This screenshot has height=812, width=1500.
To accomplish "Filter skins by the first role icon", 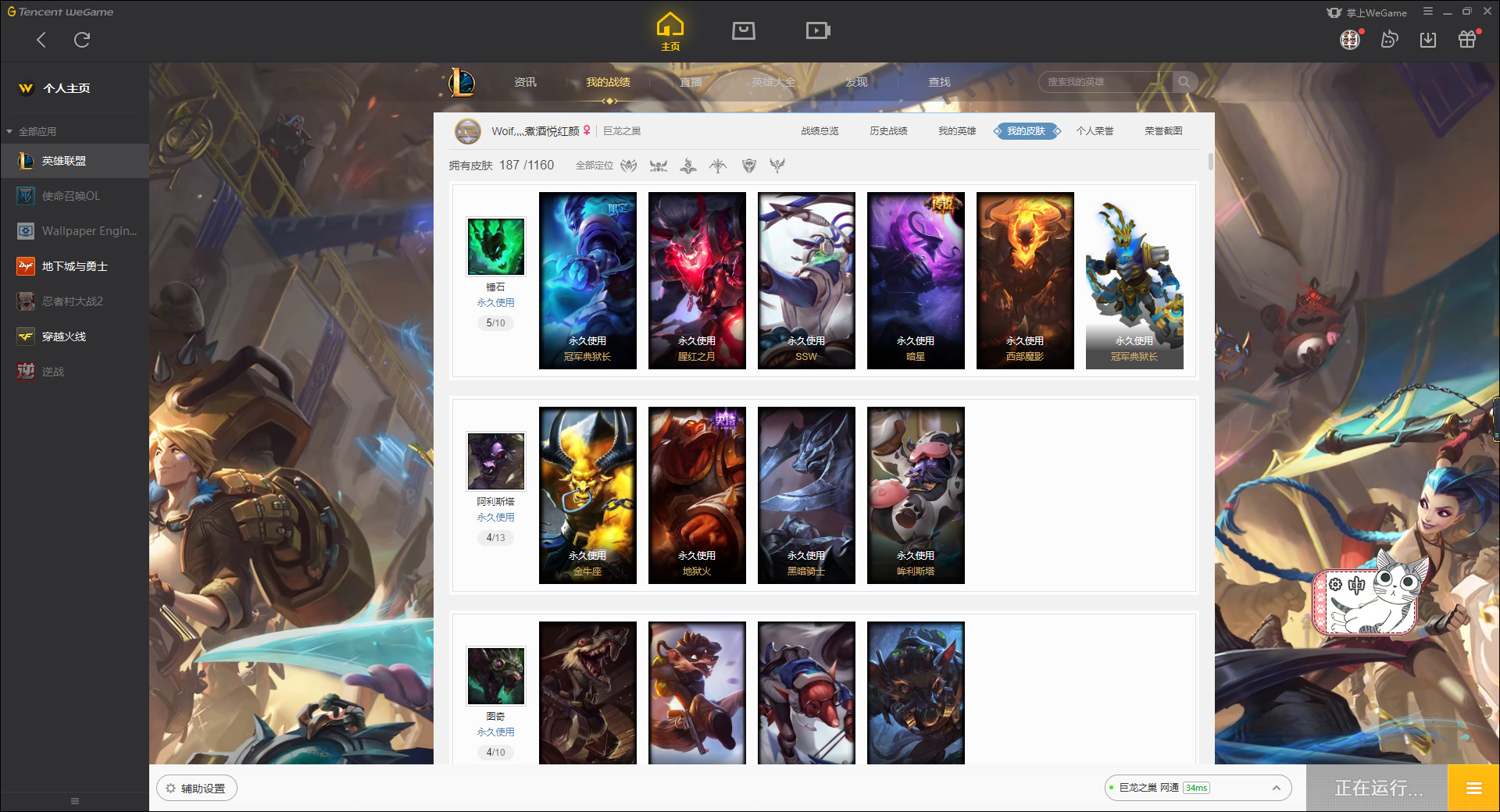I will pyautogui.click(x=629, y=166).
